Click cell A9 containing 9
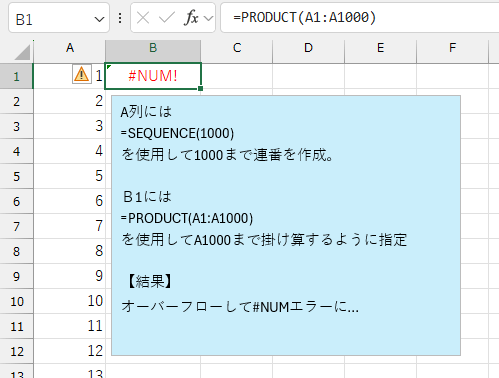 pos(70,276)
